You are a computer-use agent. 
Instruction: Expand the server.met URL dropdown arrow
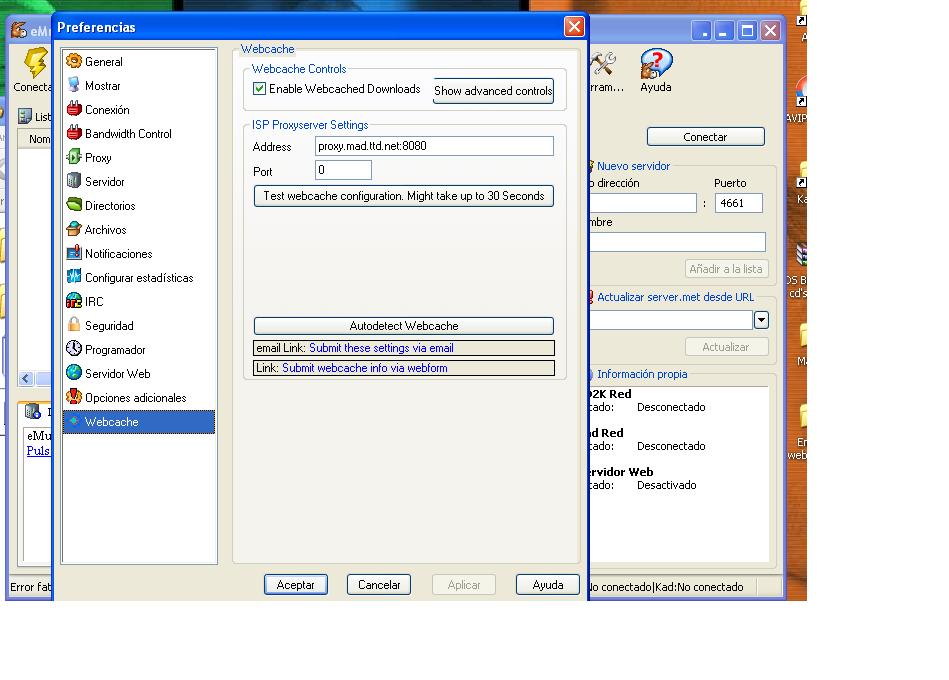(761, 319)
